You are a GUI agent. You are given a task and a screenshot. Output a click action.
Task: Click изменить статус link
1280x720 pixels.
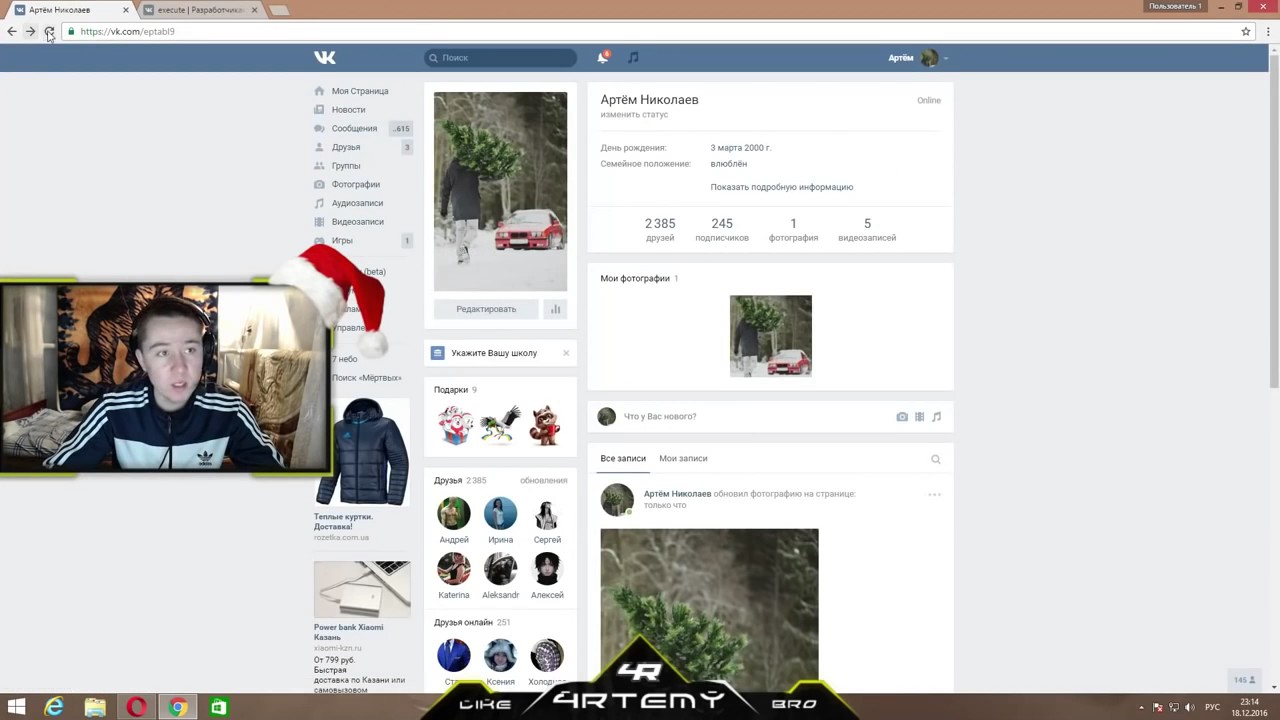point(634,115)
